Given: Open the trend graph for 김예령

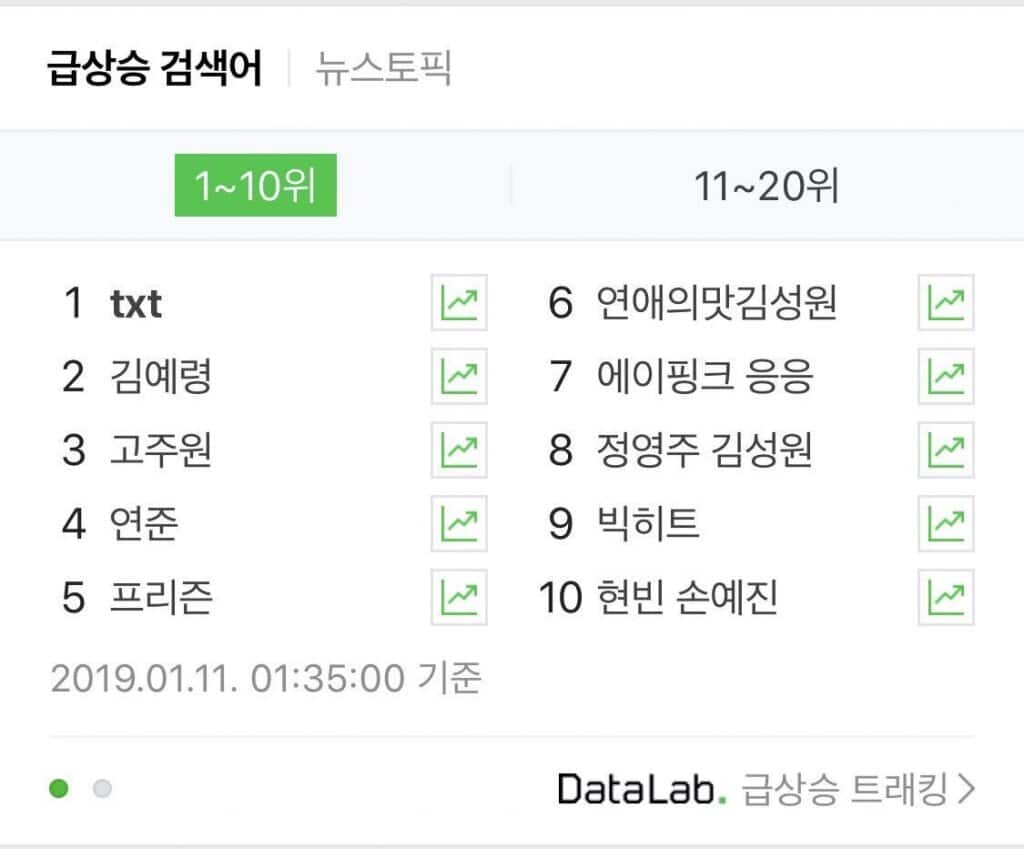Looking at the screenshot, I should click(x=459, y=377).
